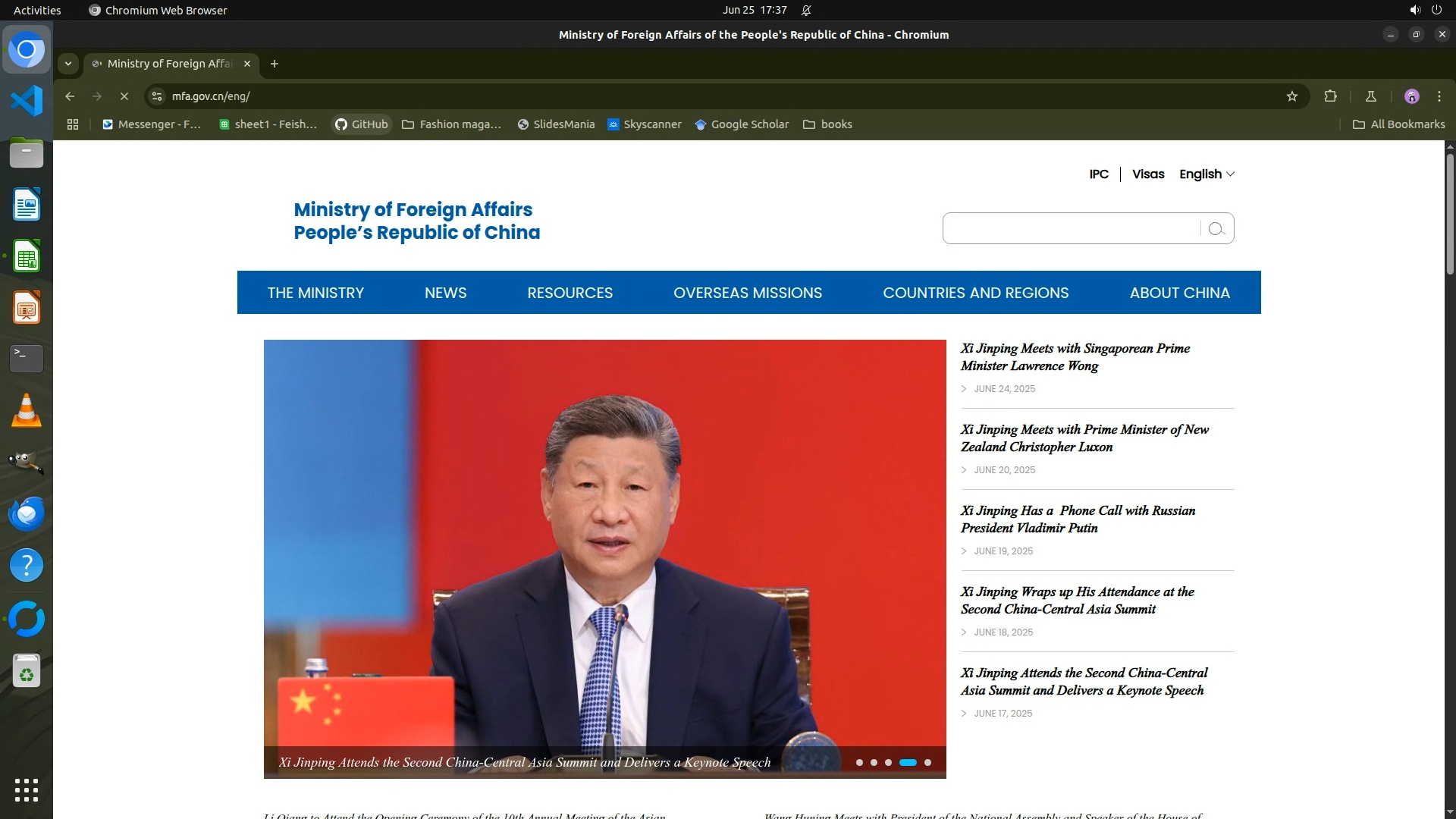Select the second carousel slide dot
The height and width of the screenshot is (819, 1456).
click(x=874, y=763)
